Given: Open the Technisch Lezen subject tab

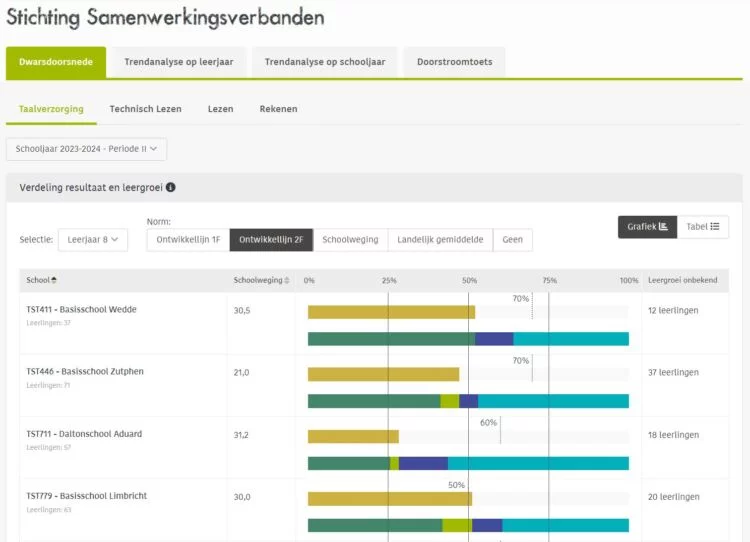Looking at the screenshot, I should pyautogui.click(x=145, y=109).
